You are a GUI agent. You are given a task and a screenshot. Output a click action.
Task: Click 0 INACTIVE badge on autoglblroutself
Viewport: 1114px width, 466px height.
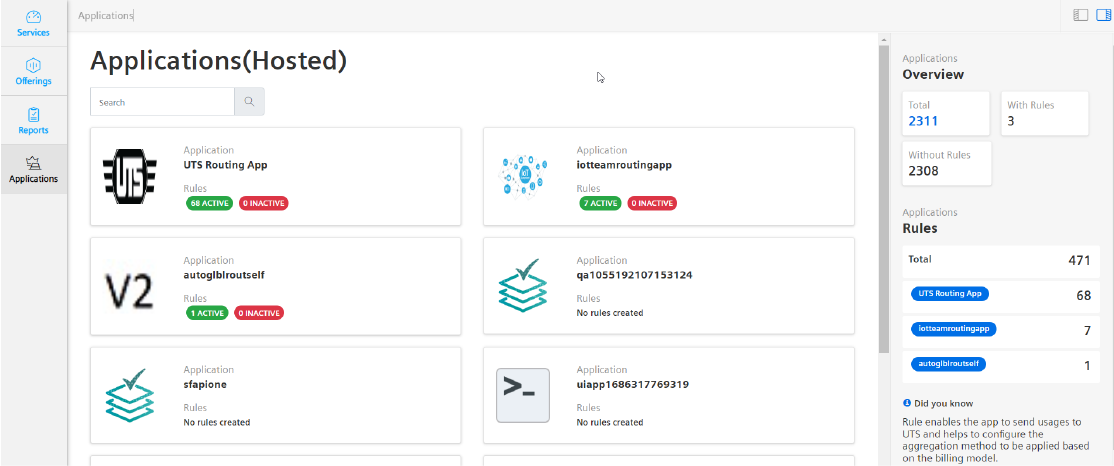tap(259, 313)
